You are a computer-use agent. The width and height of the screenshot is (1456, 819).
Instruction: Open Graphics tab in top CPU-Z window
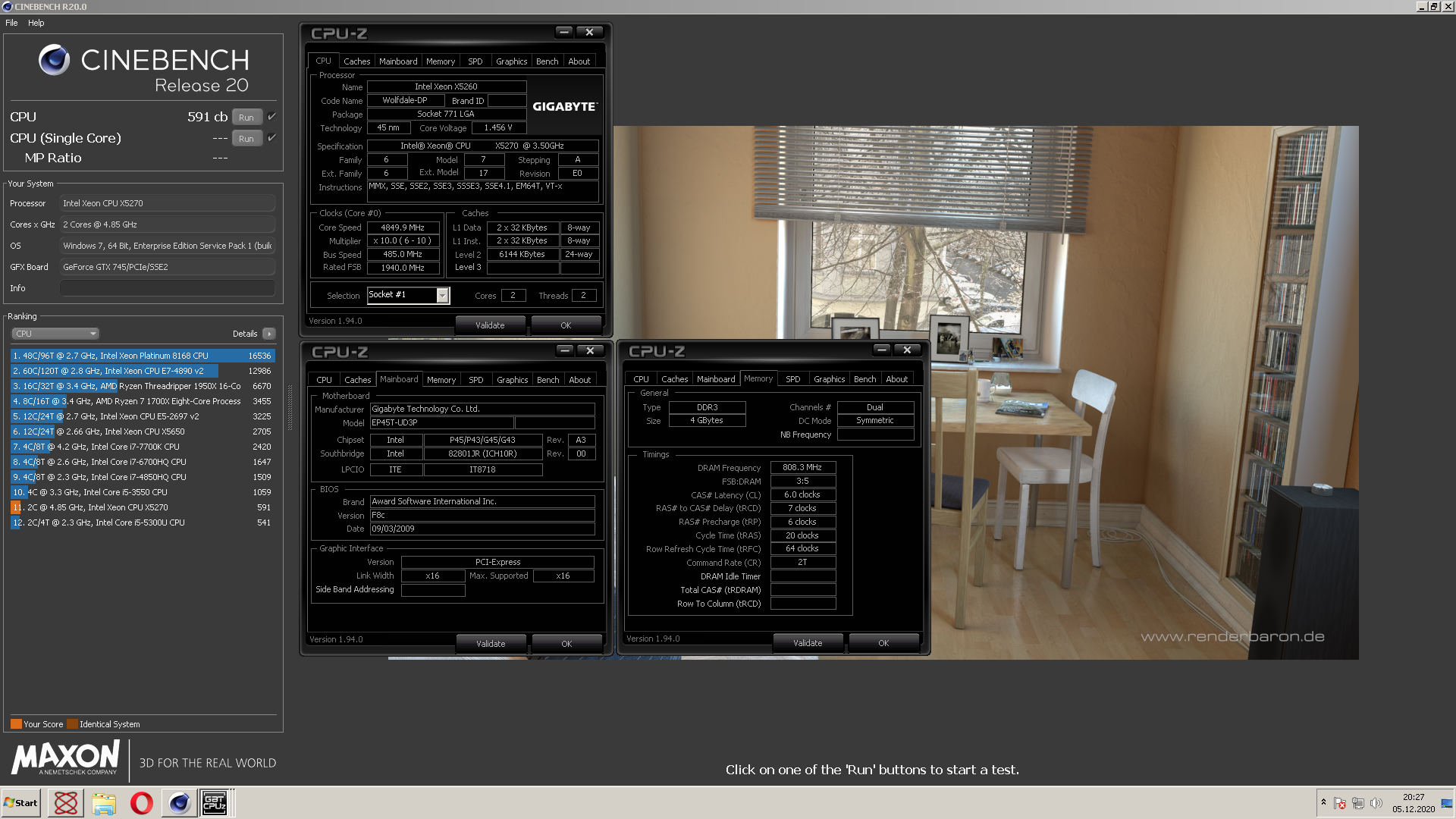click(512, 61)
